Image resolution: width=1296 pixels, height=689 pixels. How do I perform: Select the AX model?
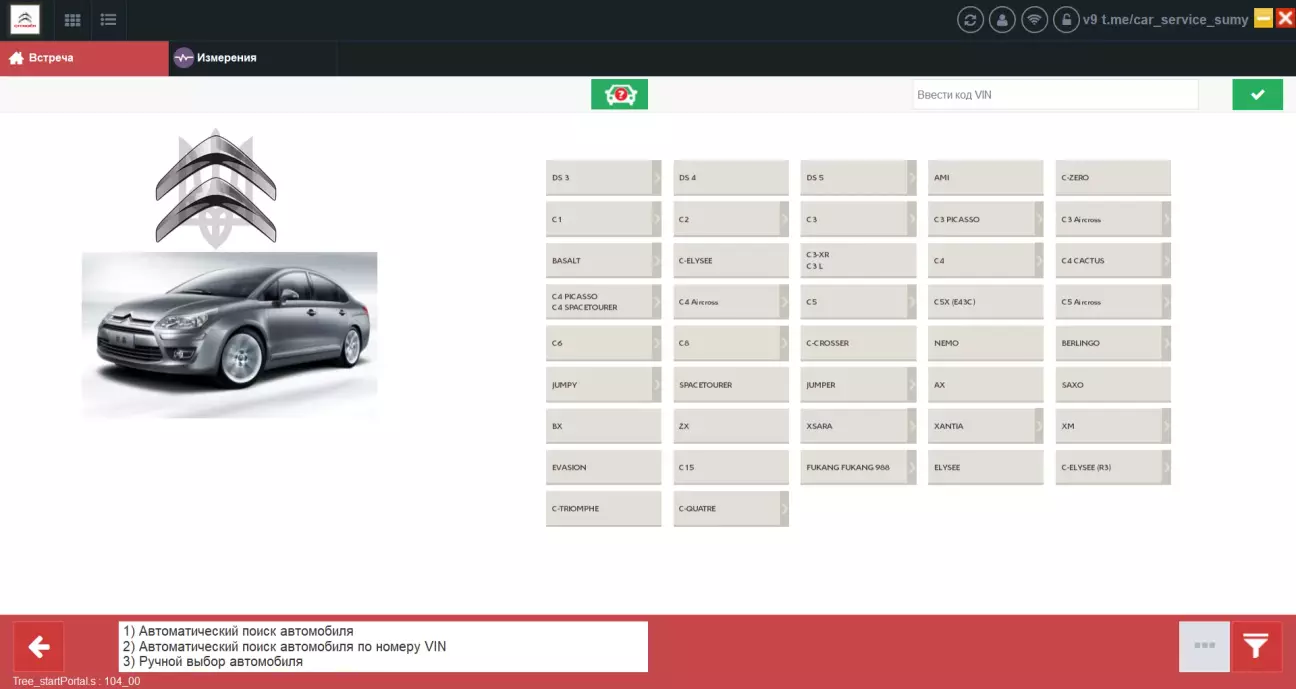tap(985, 385)
